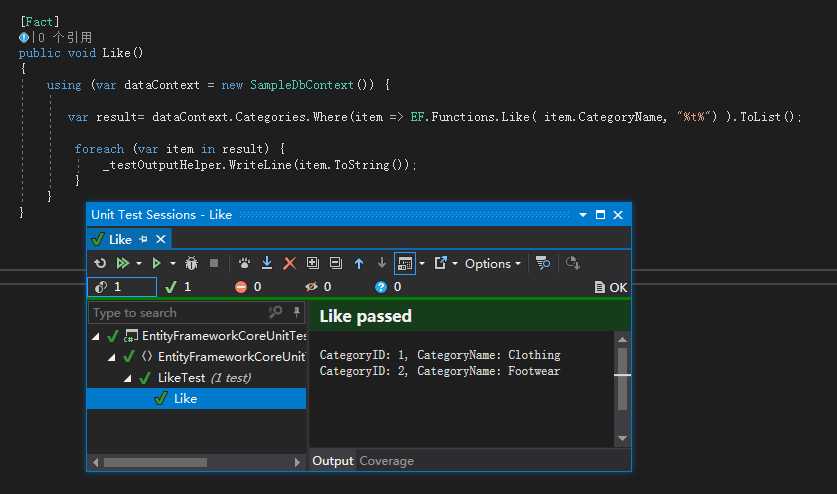Viewport: 837px width, 494px height.
Task: Click the tree horizontal scrollbar thumb
Action: click(155, 462)
